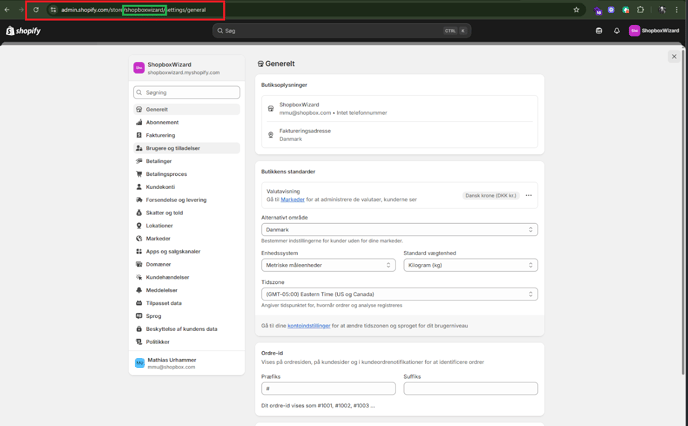This screenshot has height=426, width=688.
Task: Open the notifications bell icon
Action: [x=616, y=31]
